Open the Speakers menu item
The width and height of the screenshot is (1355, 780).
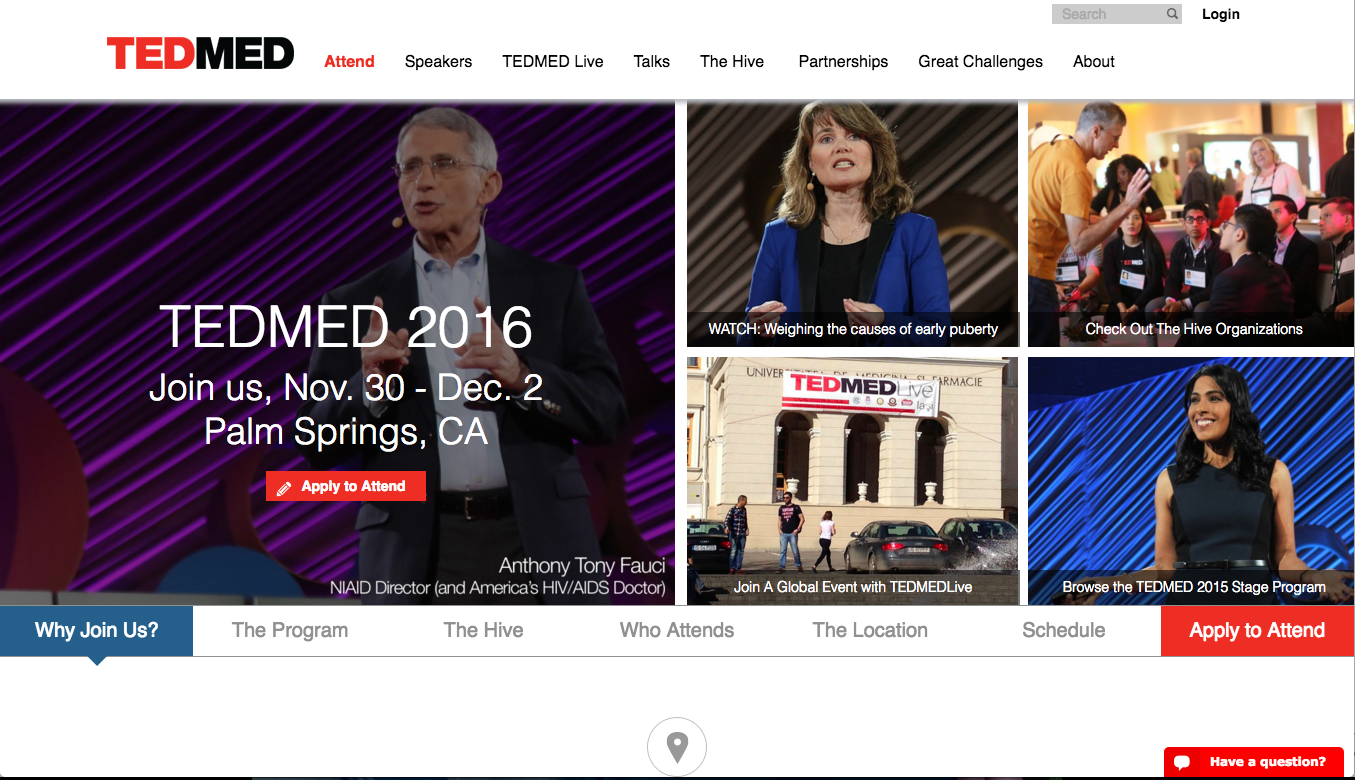(x=438, y=61)
